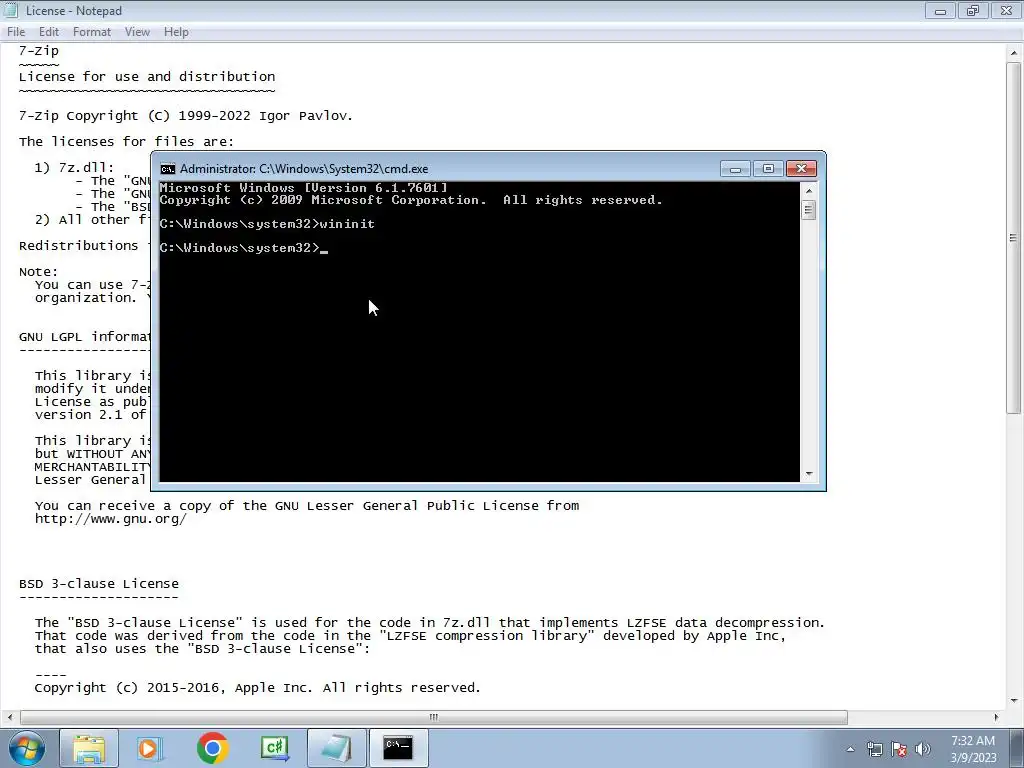Click 'The licenses for files are:' line
This screenshot has width=1024, height=768.
click(x=126, y=142)
